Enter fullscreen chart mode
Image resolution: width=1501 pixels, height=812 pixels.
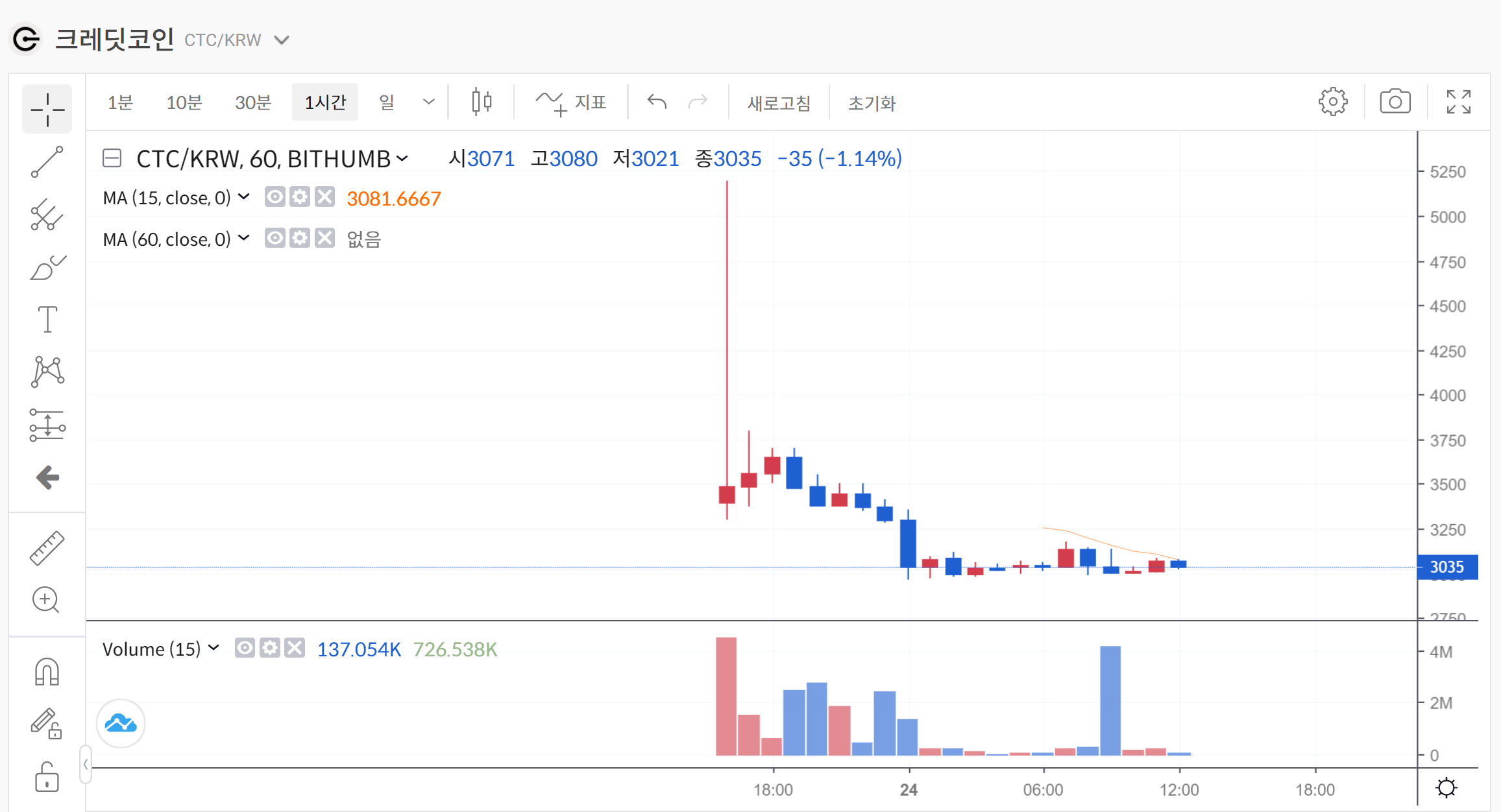[x=1458, y=102]
